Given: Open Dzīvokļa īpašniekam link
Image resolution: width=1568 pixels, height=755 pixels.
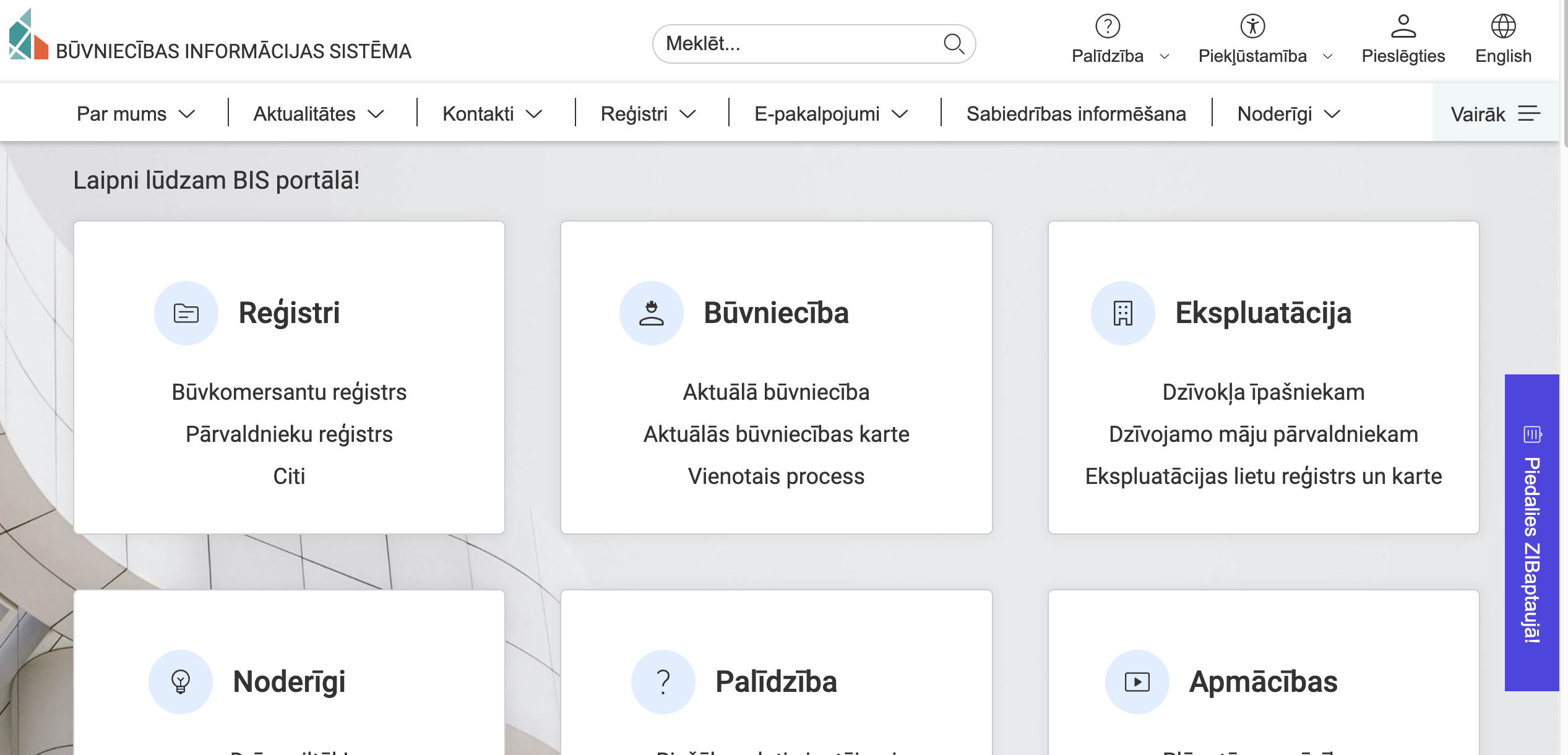Looking at the screenshot, I should (x=1264, y=392).
